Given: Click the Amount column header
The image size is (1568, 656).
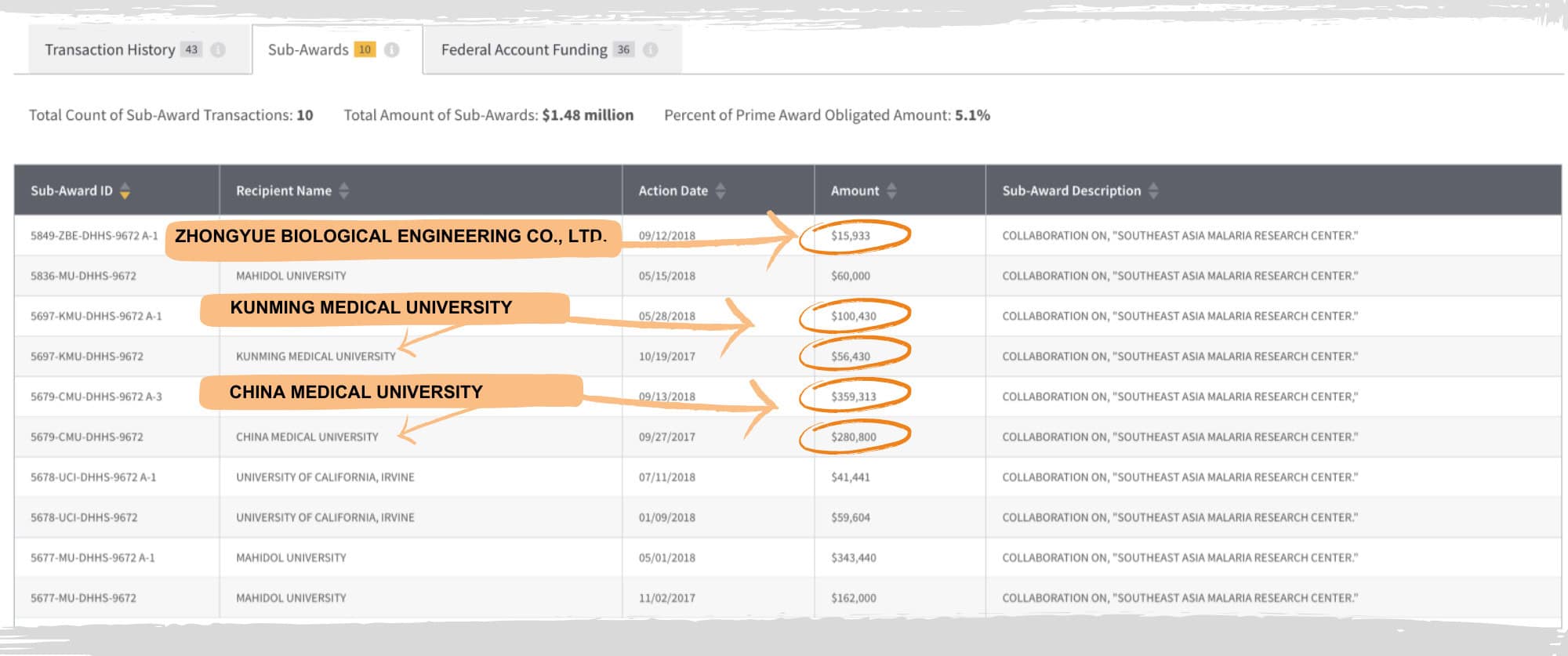Looking at the screenshot, I should [x=855, y=190].
